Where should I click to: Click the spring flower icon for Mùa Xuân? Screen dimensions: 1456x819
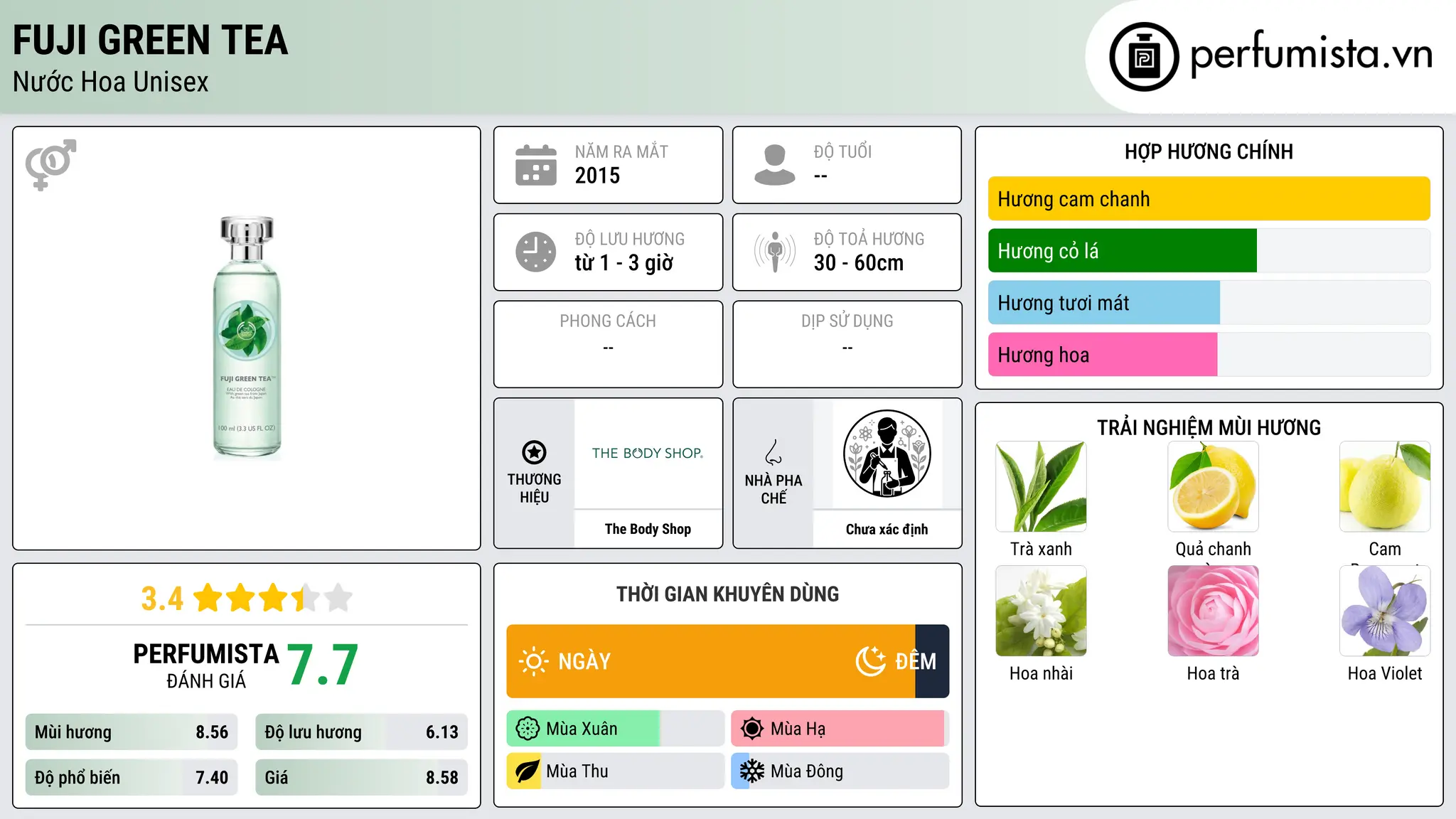[528, 729]
